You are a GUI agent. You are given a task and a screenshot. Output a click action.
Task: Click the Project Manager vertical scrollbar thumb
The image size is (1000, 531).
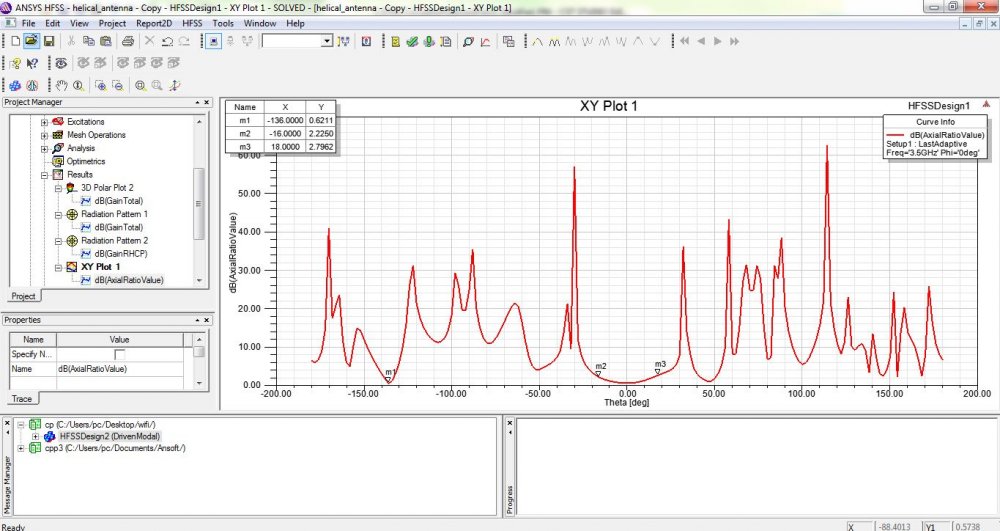pyautogui.click(x=199, y=204)
